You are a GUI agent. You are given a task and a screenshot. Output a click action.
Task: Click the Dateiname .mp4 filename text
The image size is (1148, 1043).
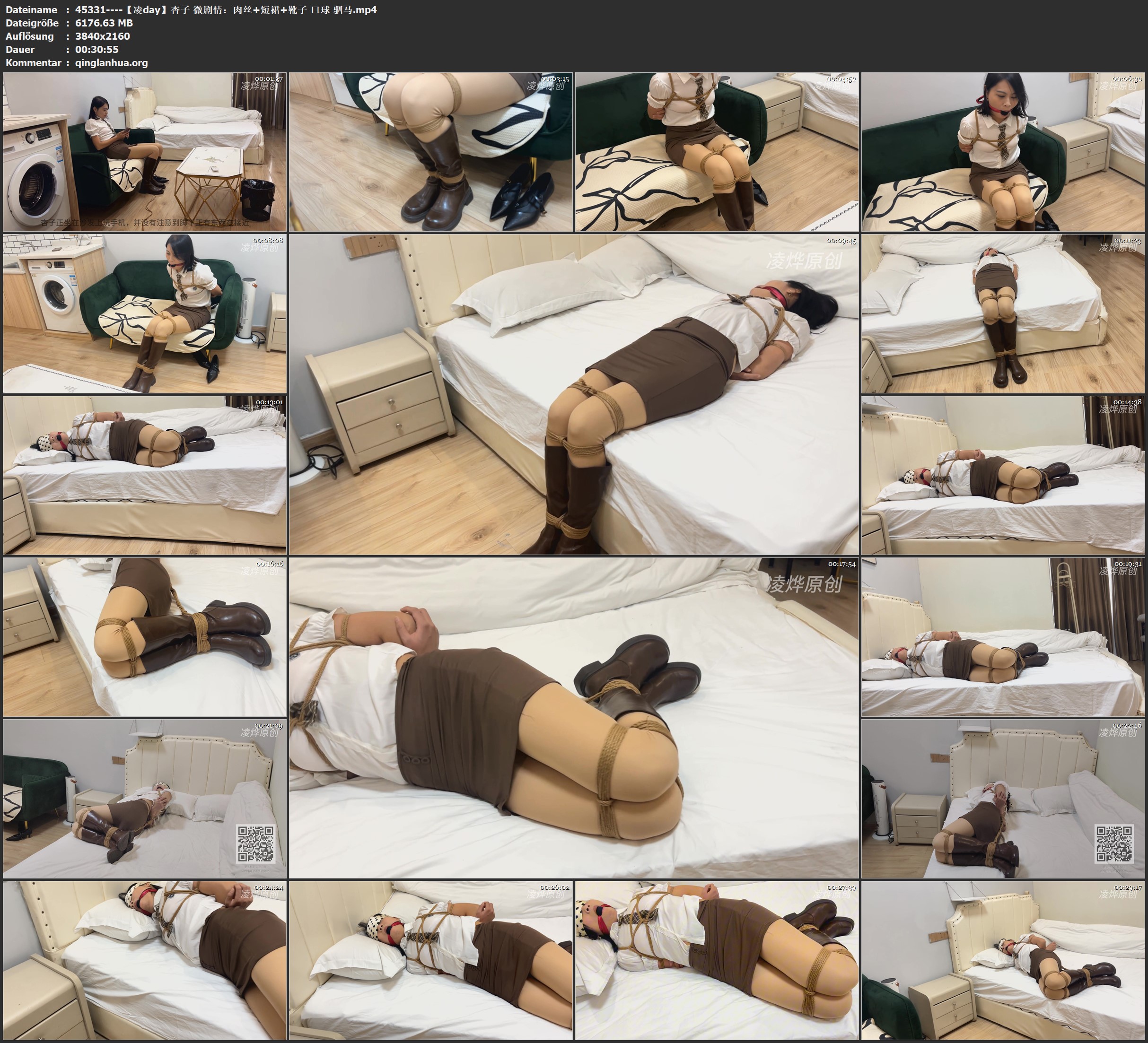226,9
